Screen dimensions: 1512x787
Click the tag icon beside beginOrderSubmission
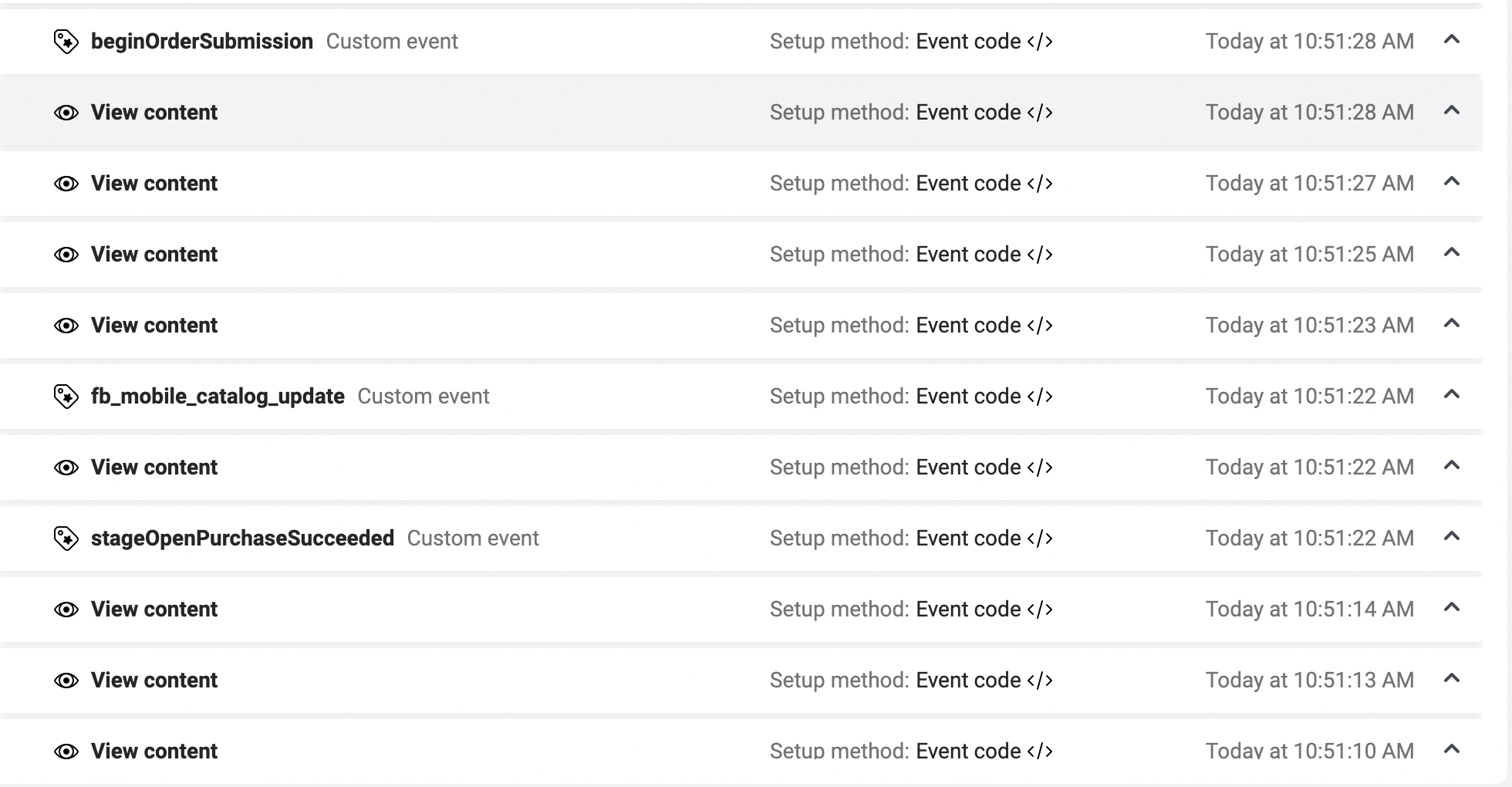66,42
